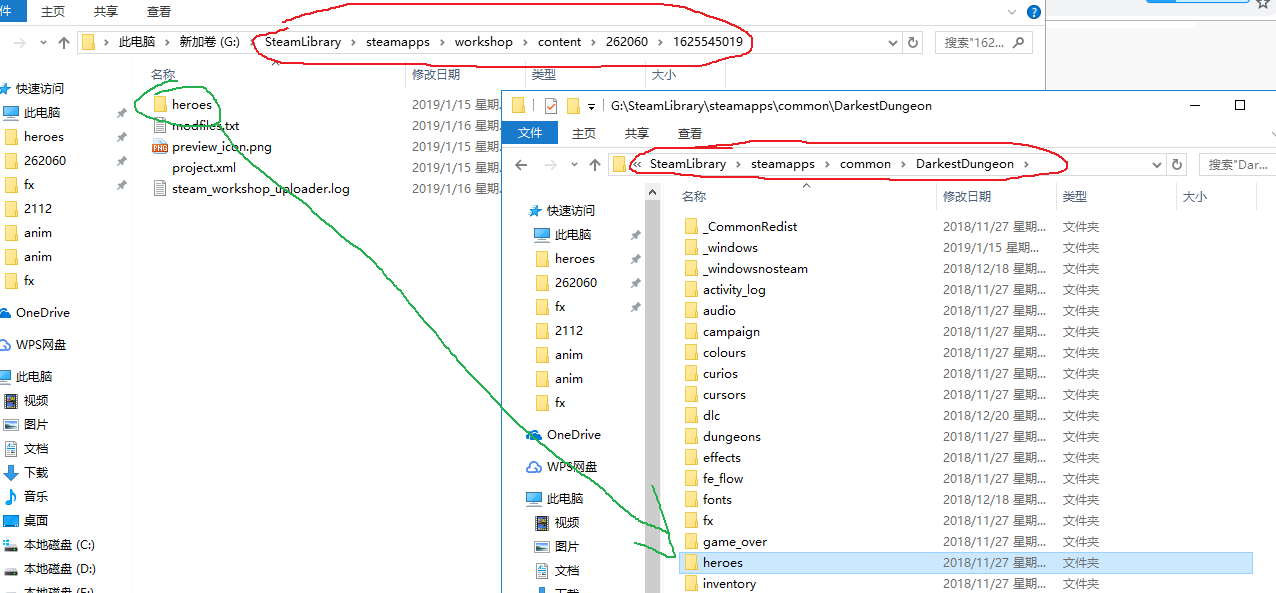The image size is (1276, 593).
Task: Select 262060 in back window sidebar
Action: click(45, 161)
